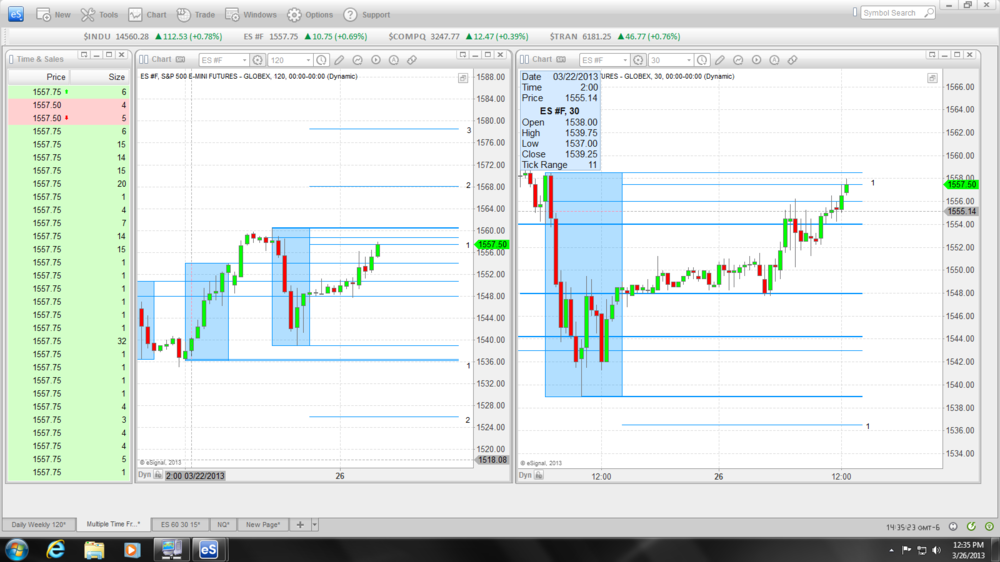Click the green connection status icon at bottom right
Image resolution: width=1000 pixels, height=562 pixels.
[989, 526]
